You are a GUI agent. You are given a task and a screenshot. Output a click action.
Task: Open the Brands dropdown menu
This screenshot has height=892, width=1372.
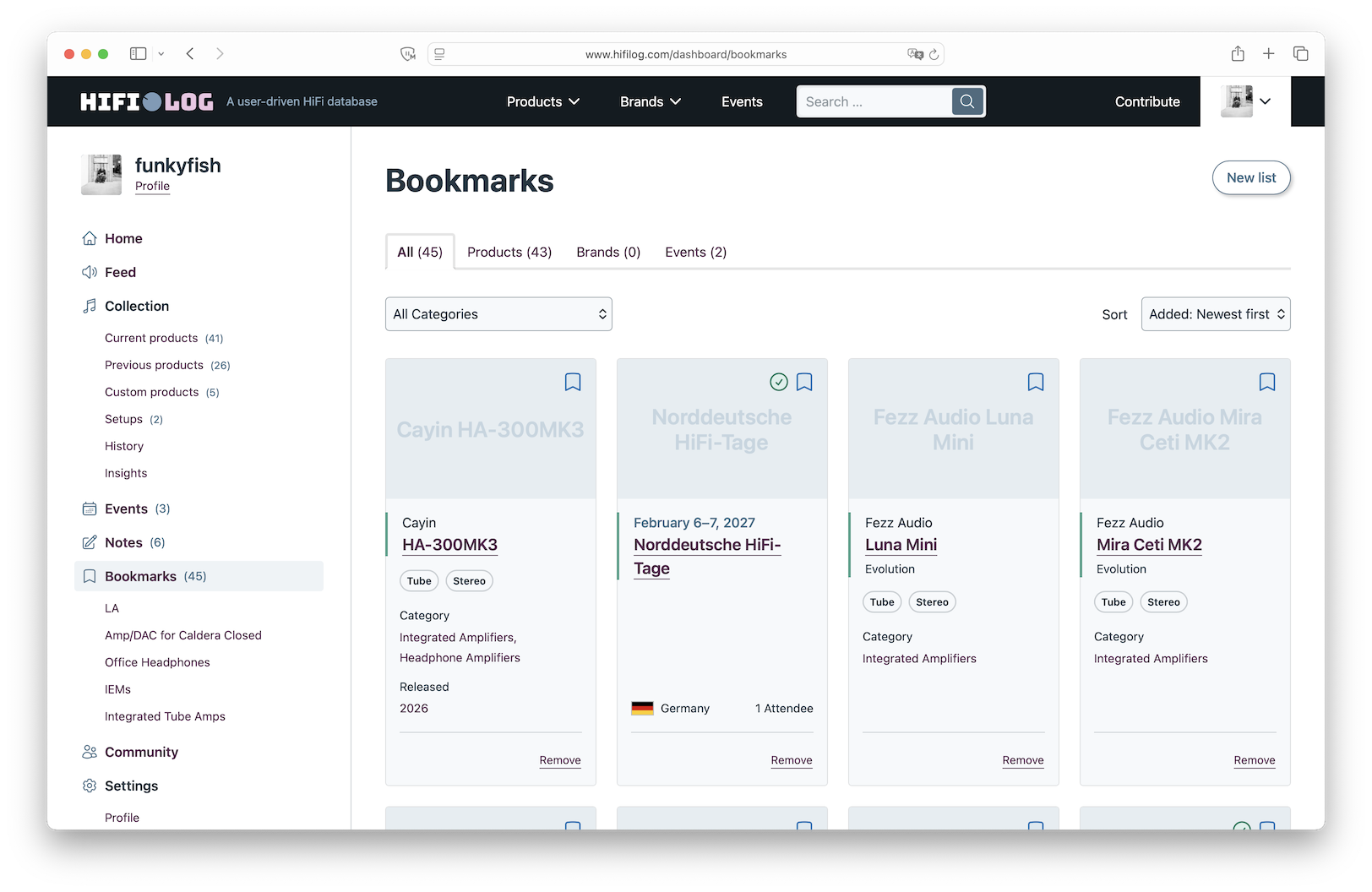coord(651,101)
